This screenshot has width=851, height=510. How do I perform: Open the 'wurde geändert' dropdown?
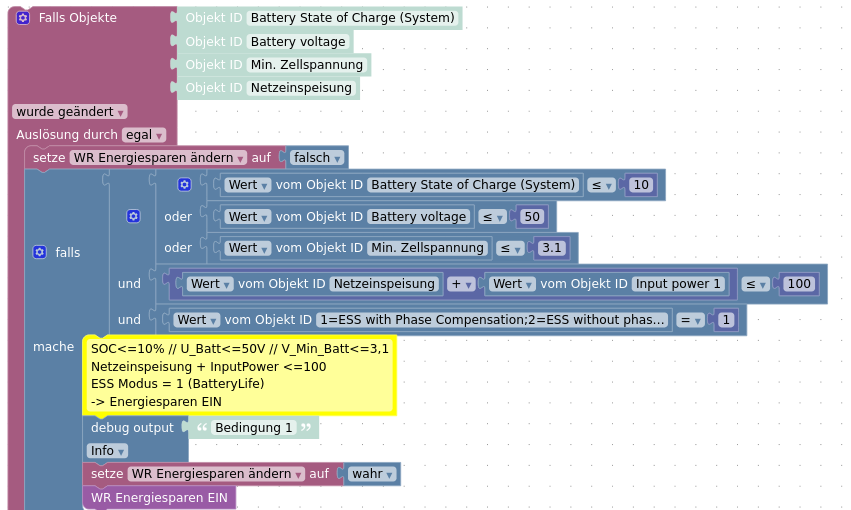click(69, 112)
